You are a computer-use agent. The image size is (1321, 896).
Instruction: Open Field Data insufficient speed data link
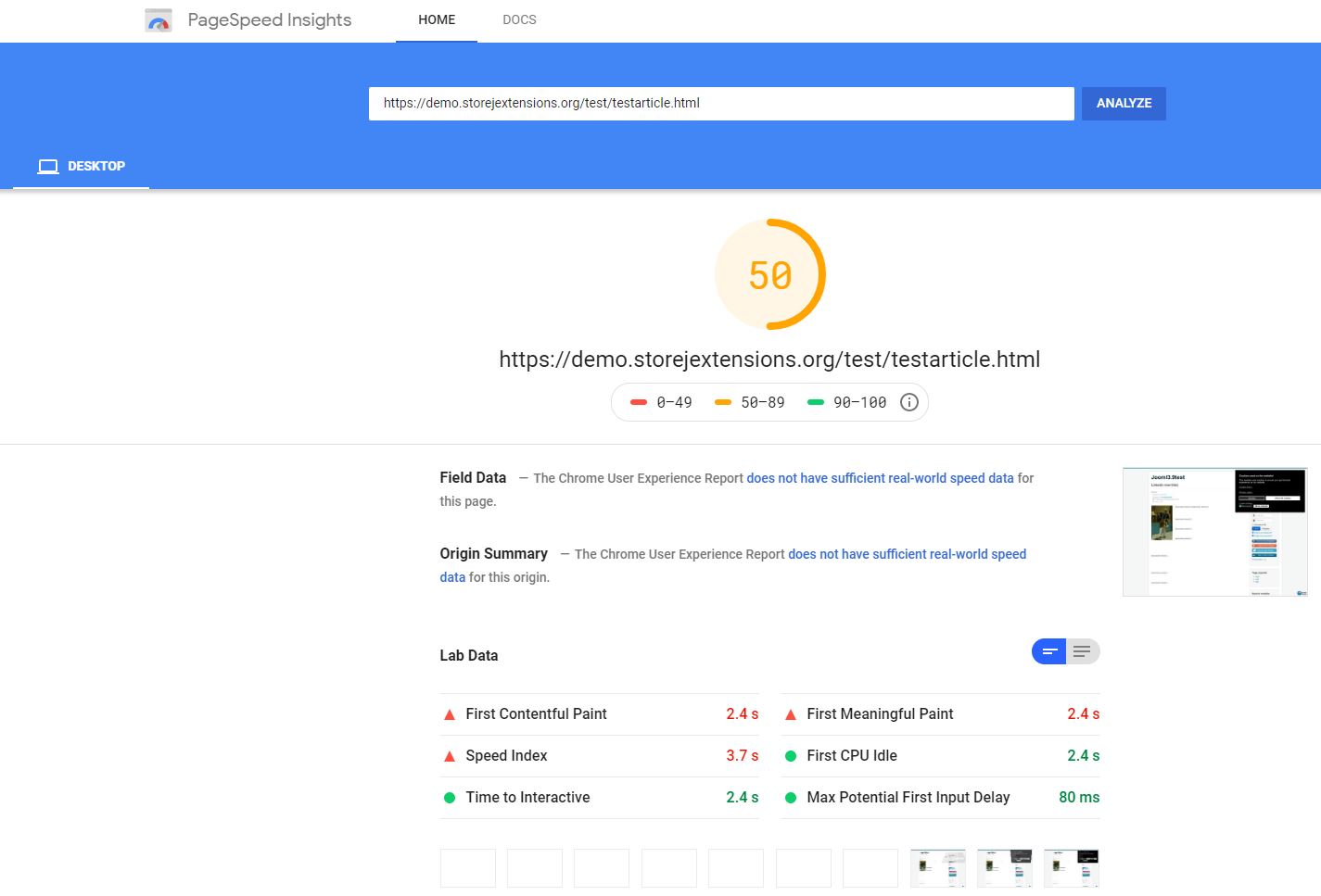pos(880,478)
